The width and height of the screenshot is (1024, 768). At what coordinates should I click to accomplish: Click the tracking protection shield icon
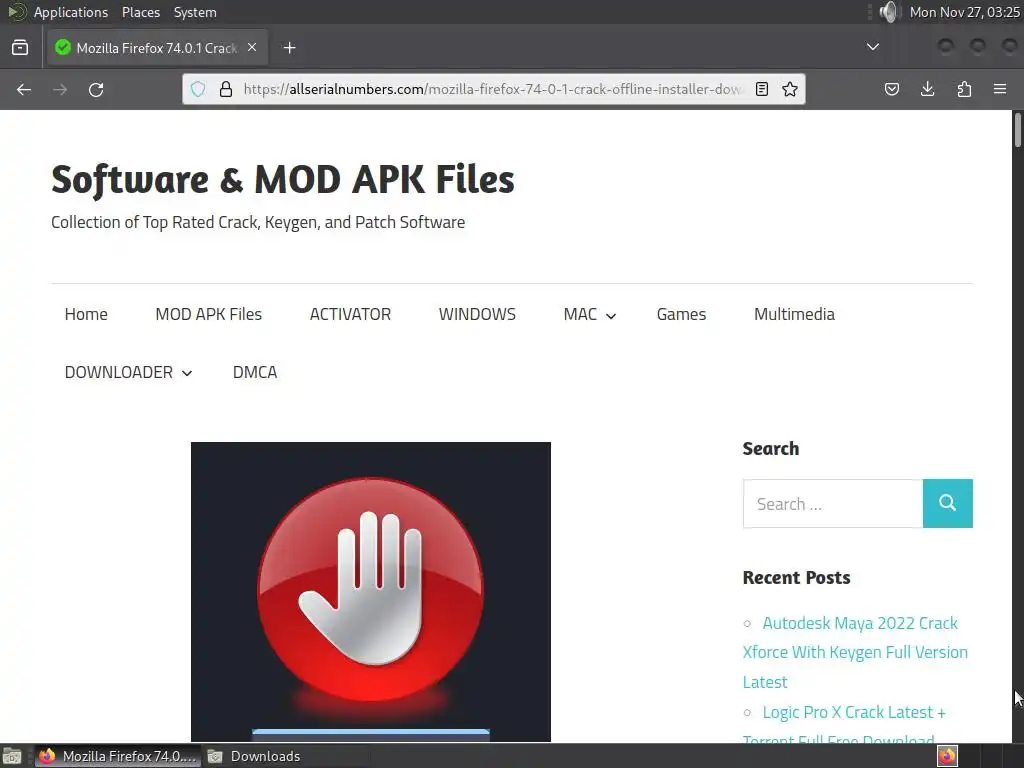198,89
